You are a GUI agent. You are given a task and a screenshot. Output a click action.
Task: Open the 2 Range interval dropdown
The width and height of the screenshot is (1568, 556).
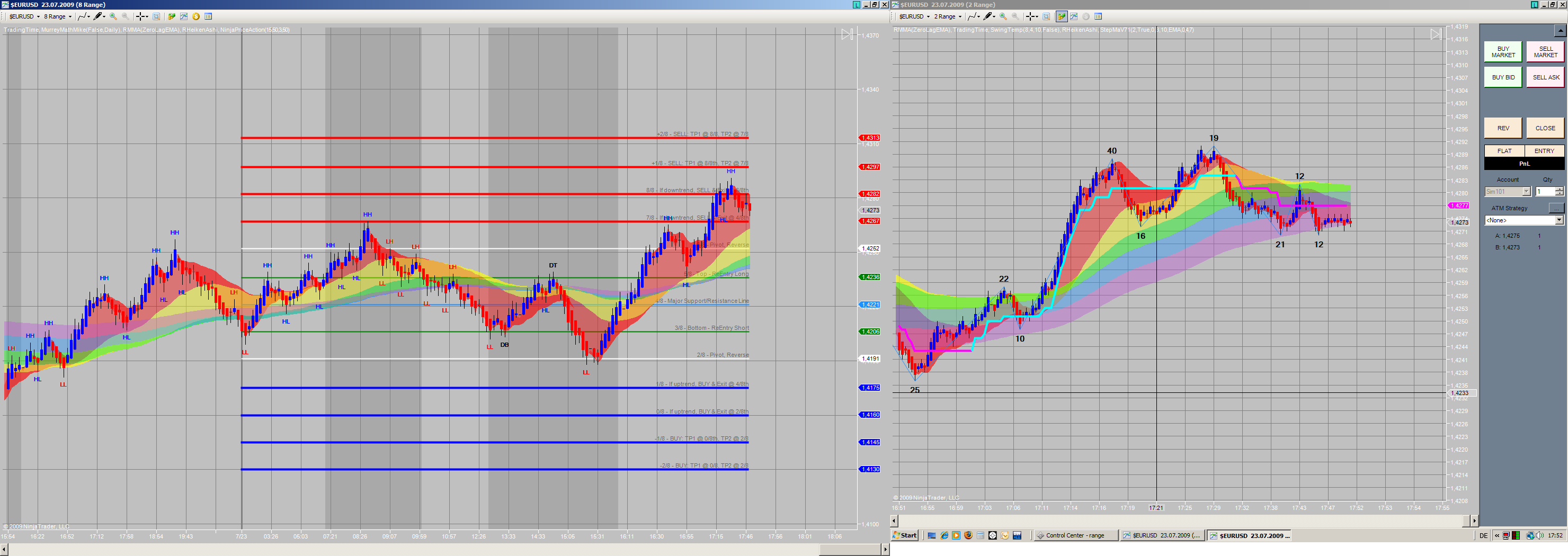948,16
